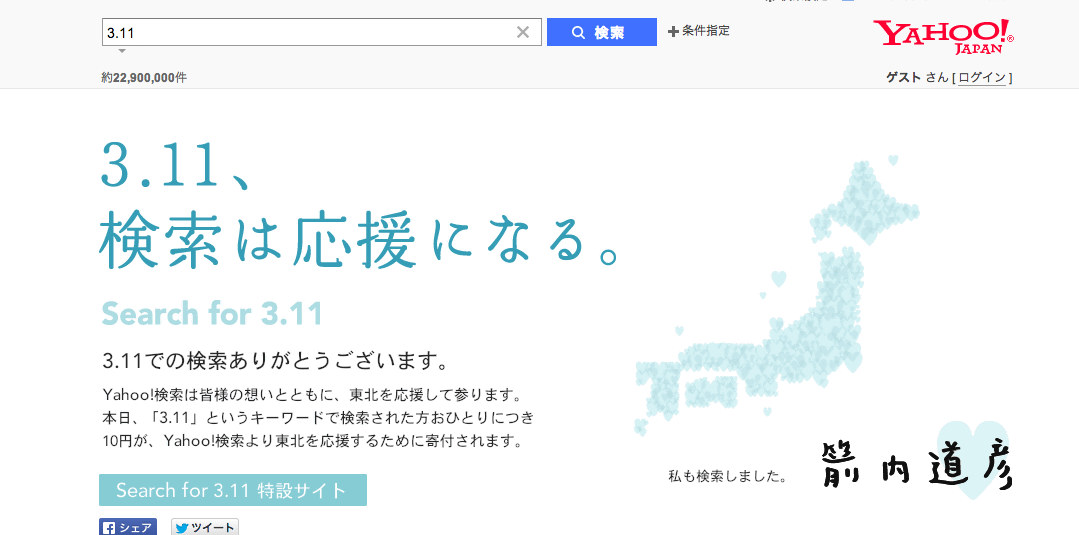The width and height of the screenshot is (1079, 535).
Task: Click the 'ゲスト さん' user label
Action: click(917, 78)
